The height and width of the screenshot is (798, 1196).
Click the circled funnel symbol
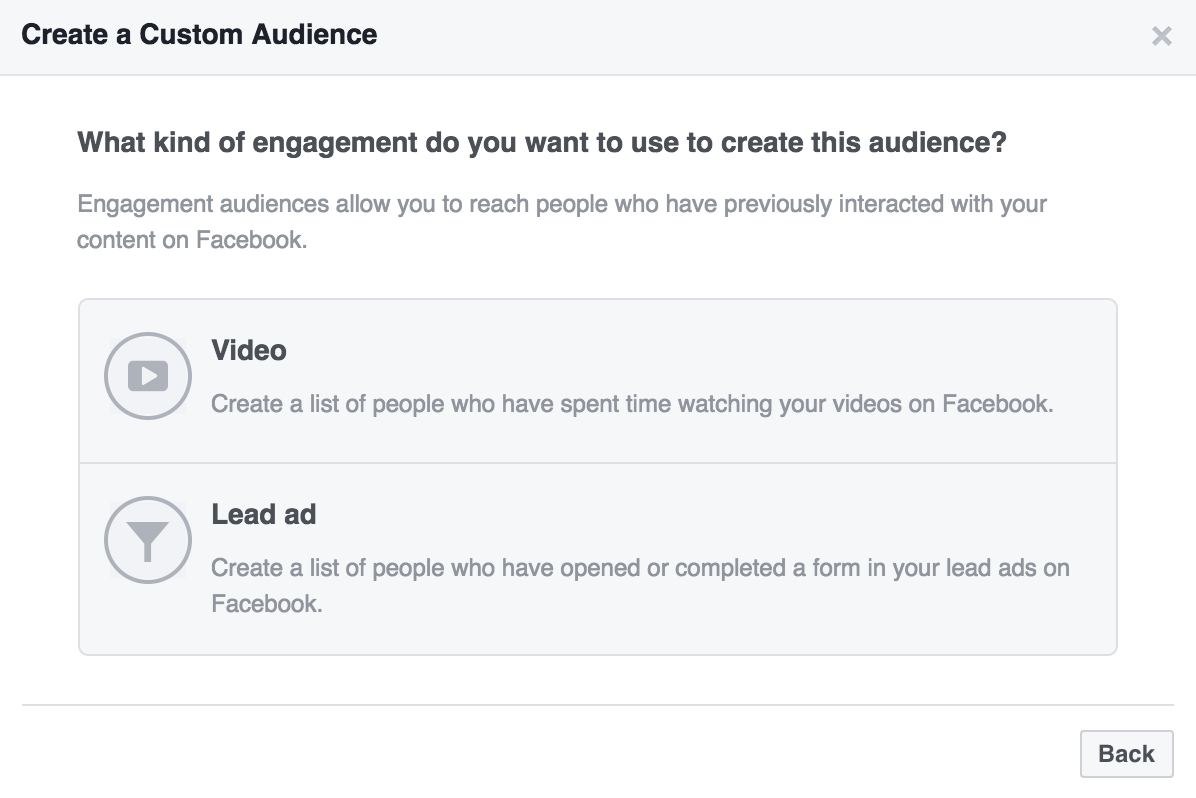[147, 540]
